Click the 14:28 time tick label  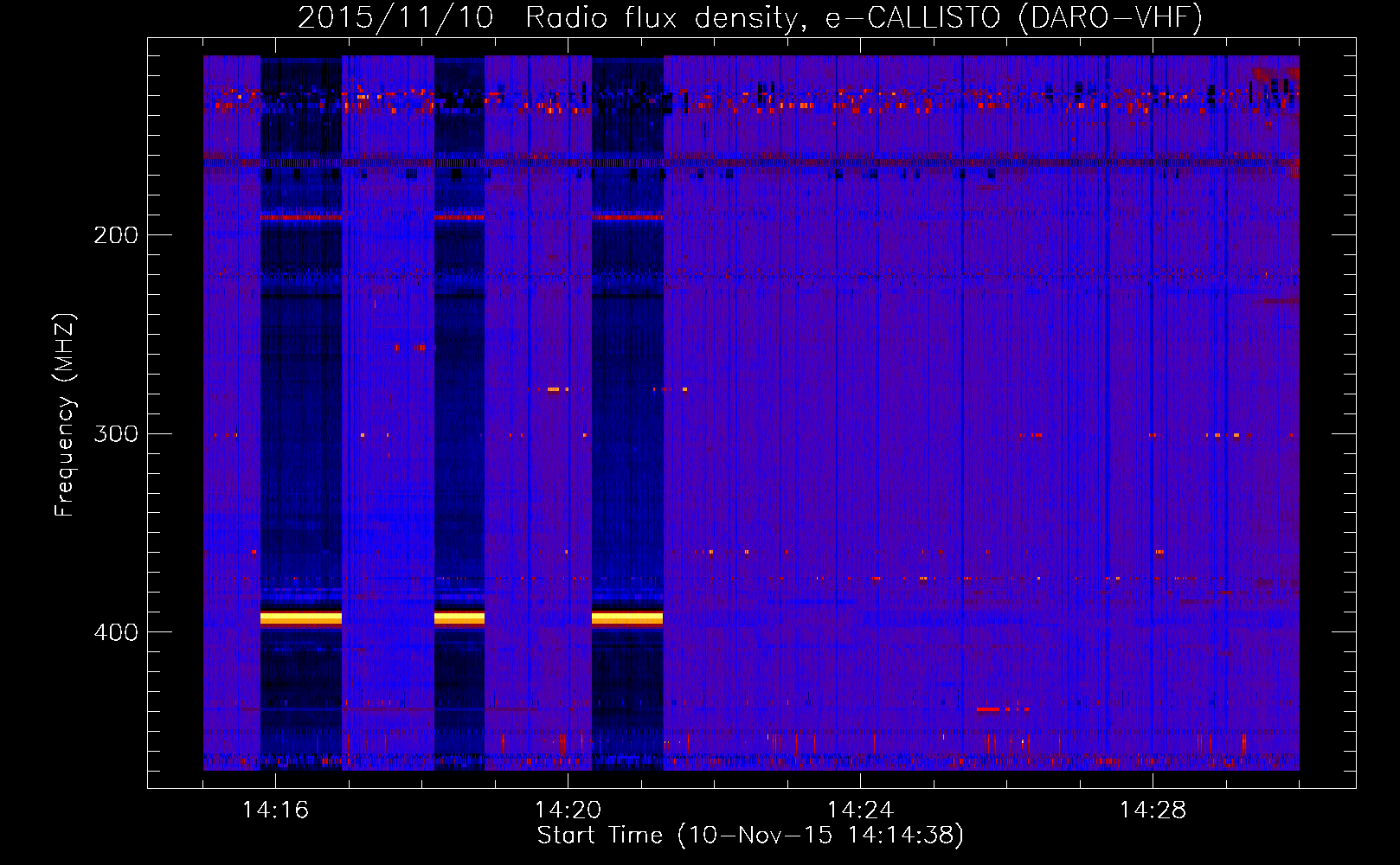point(1153,811)
